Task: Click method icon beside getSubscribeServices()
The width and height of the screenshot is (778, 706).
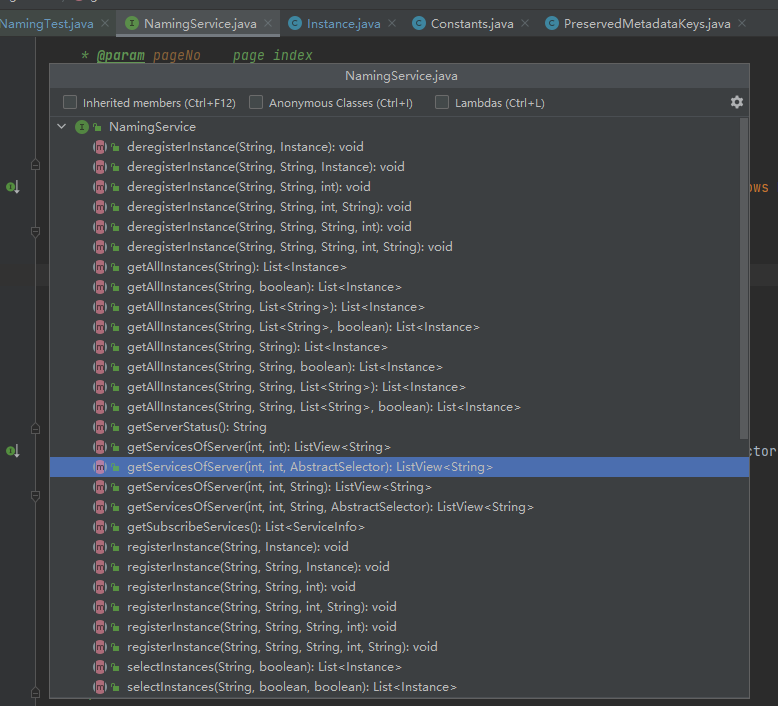Action: (x=100, y=527)
